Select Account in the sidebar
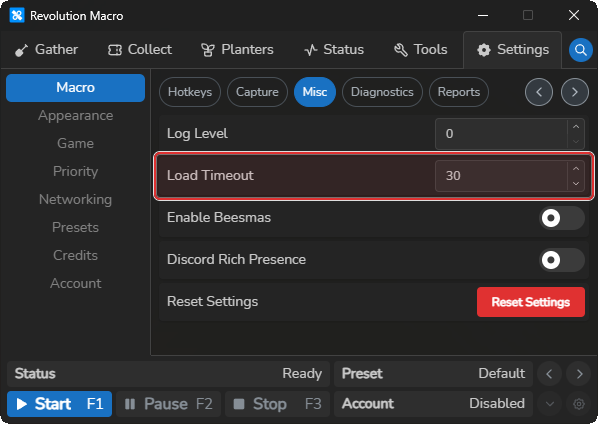The width and height of the screenshot is (598, 424). pyautogui.click(x=76, y=283)
